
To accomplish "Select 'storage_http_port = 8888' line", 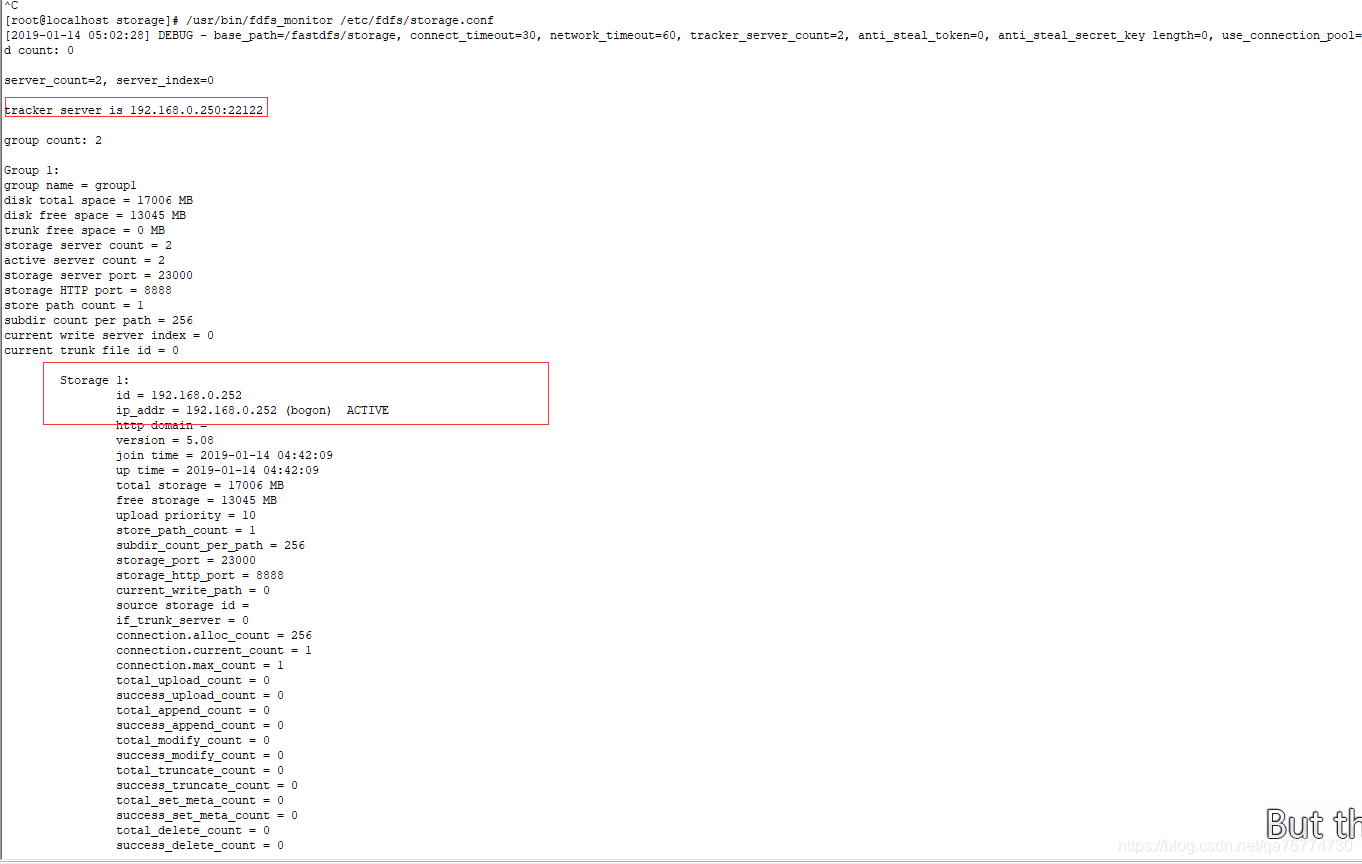I will click(x=200, y=575).
